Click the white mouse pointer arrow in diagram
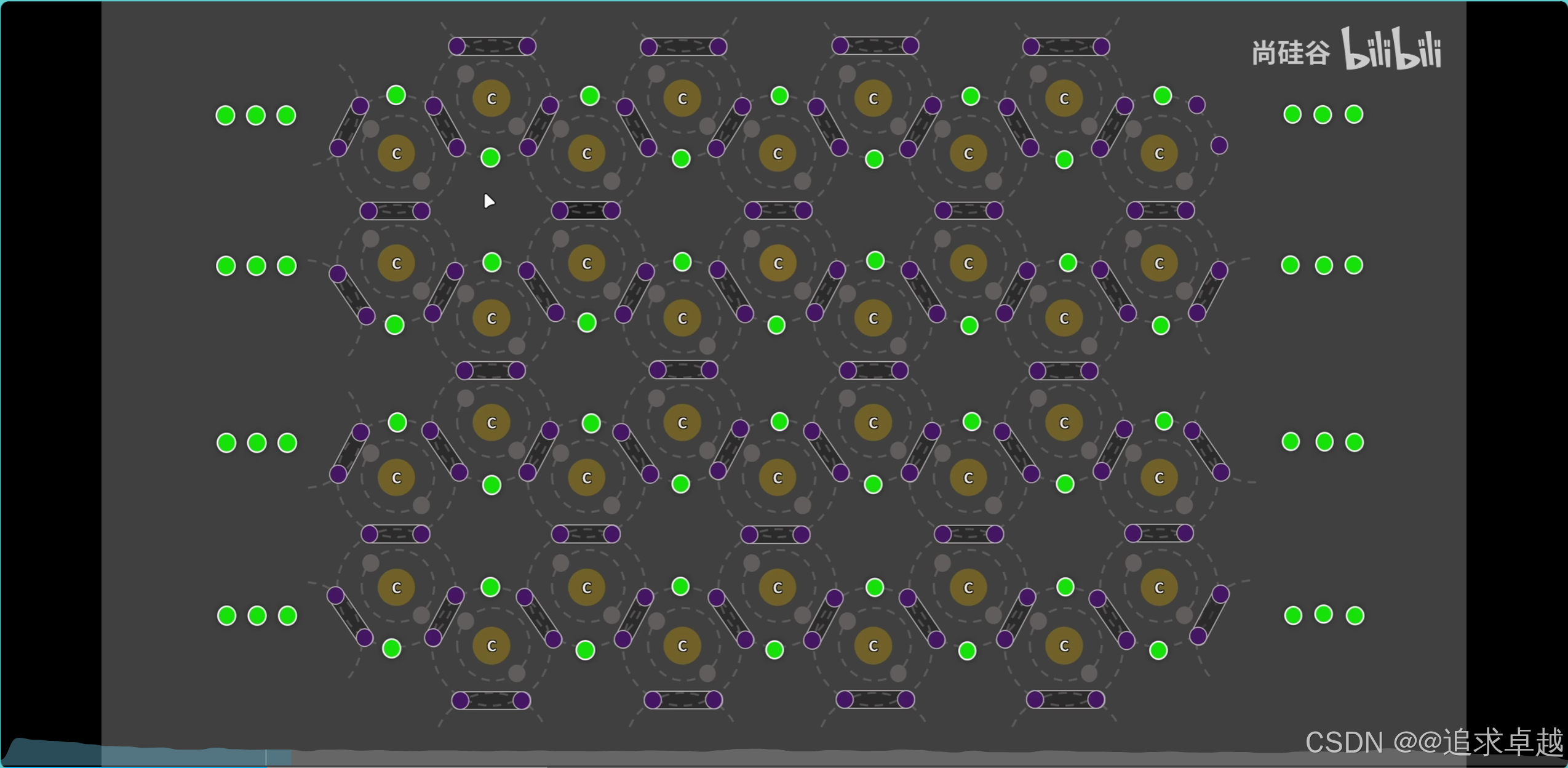 (488, 201)
